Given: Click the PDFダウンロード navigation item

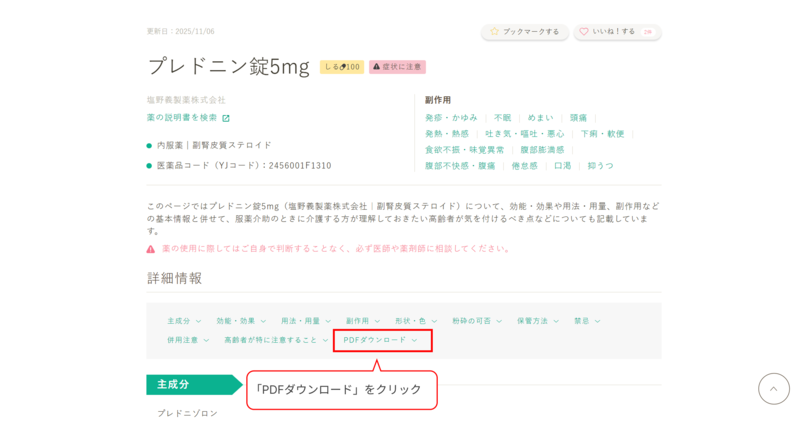Looking at the screenshot, I should pos(381,340).
